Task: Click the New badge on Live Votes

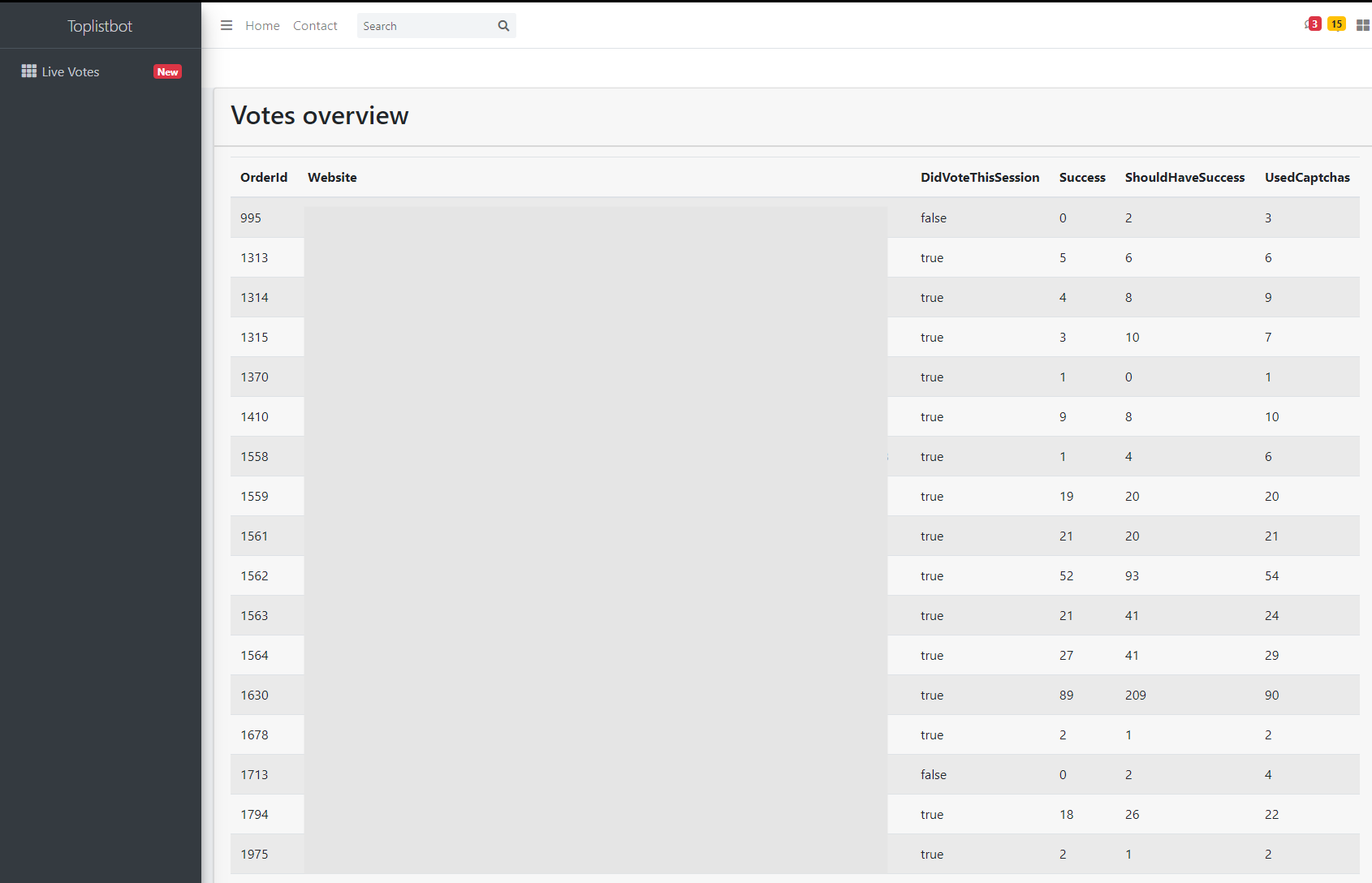Action: coord(167,72)
